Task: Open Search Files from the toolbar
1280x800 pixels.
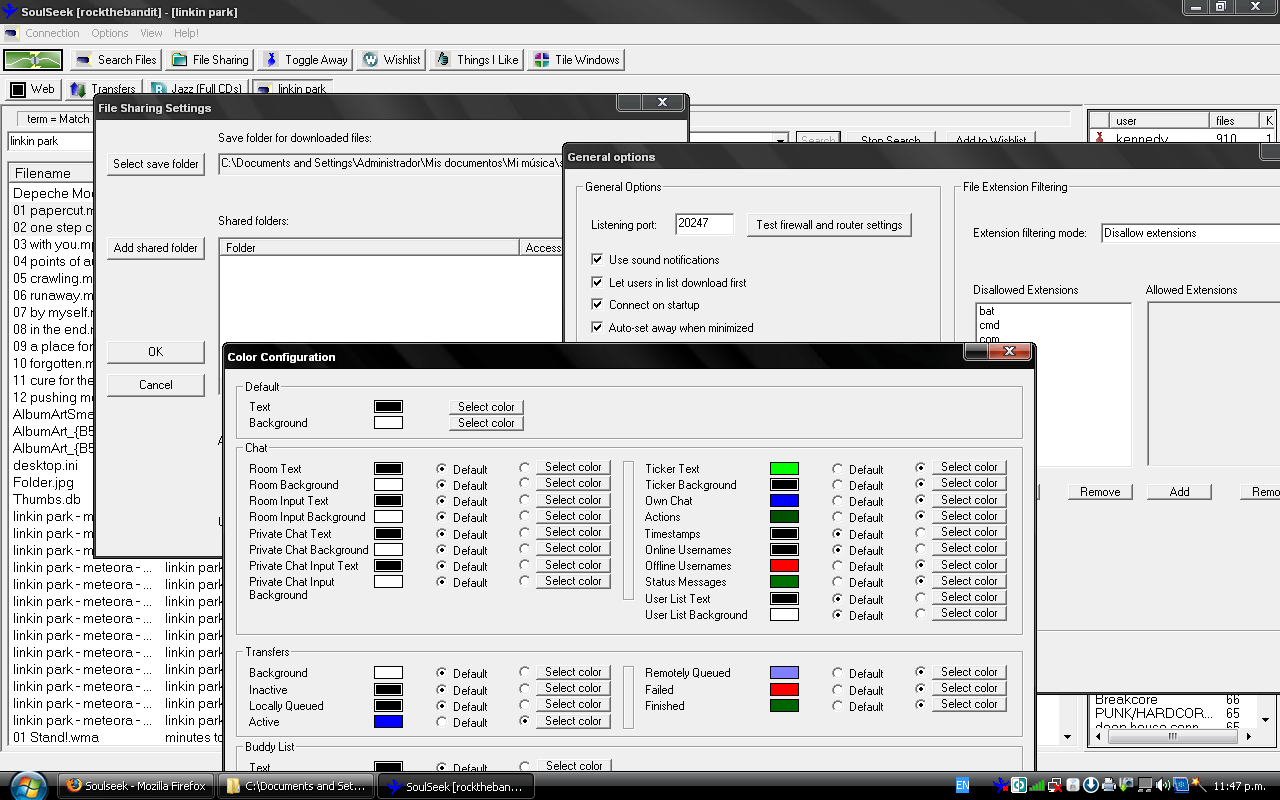Action: [x=117, y=60]
